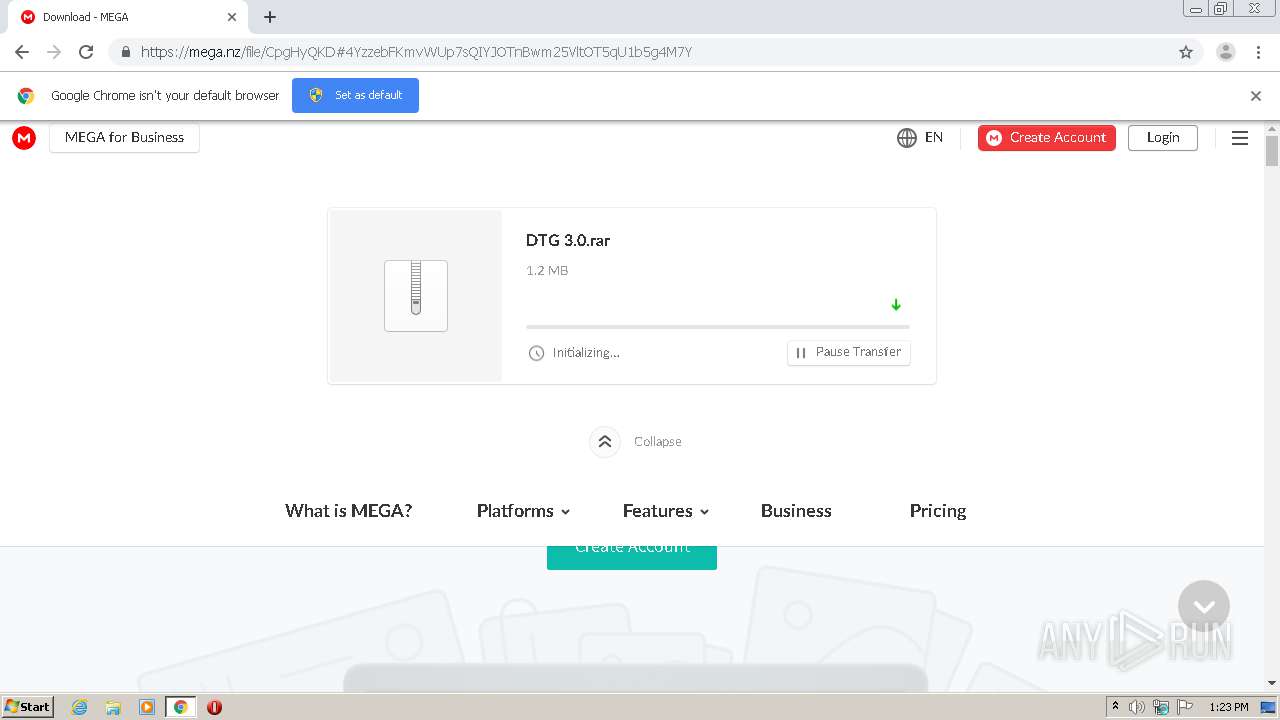Open the hamburger menu on the MEGA page
This screenshot has height=720, width=1280.
[1240, 138]
